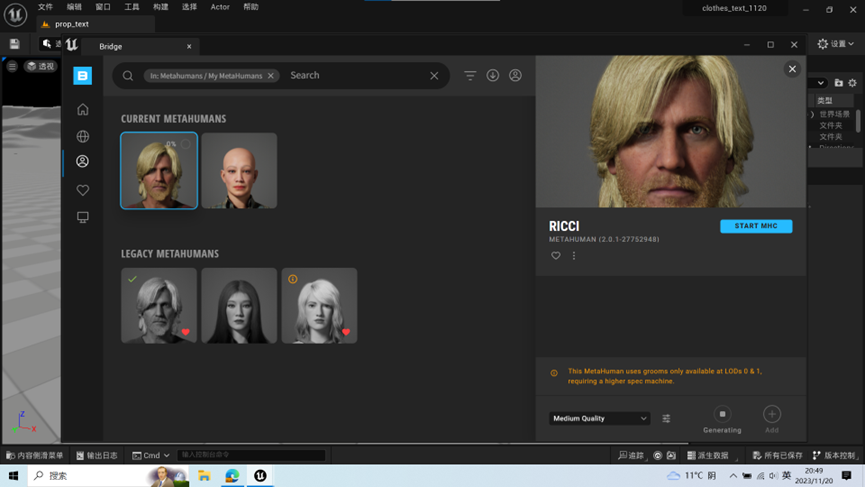The width and height of the screenshot is (865, 487).
Task: Select the legacy gray-haired man thumbnail
Action: (x=159, y=306)
